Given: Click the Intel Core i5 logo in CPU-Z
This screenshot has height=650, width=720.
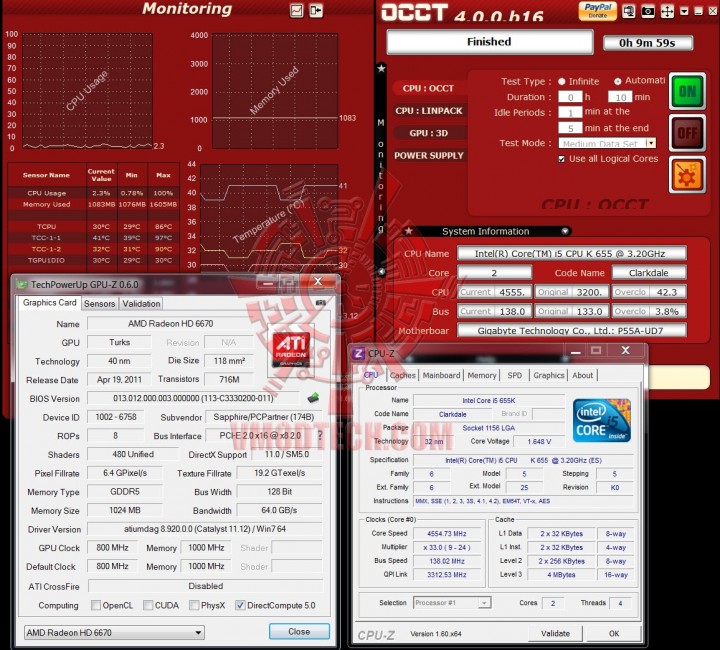Looking at the screenshot, I should [602, 420].
